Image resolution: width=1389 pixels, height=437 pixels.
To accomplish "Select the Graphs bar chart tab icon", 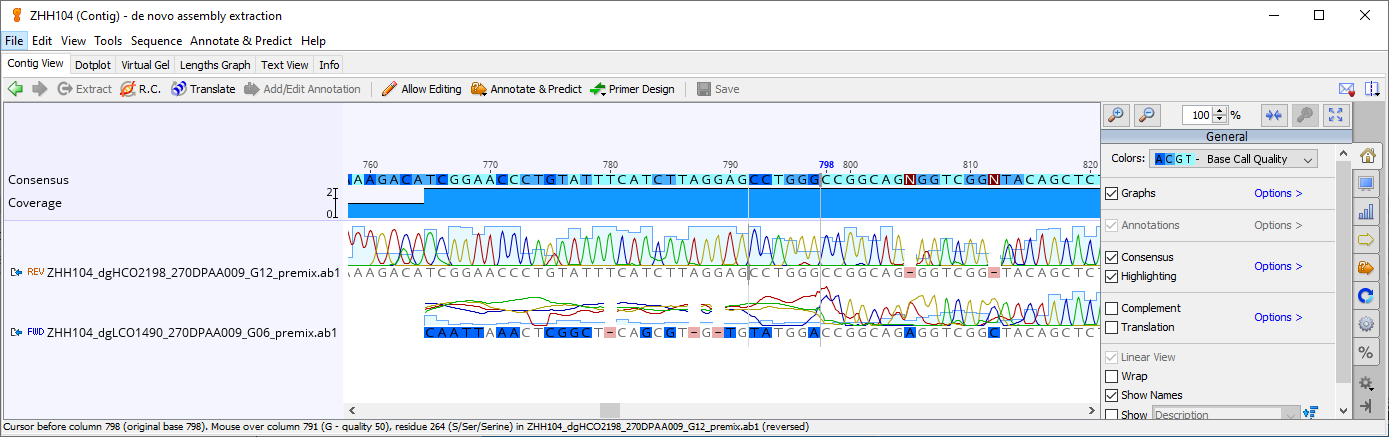I will click(x=1366, y=212).
